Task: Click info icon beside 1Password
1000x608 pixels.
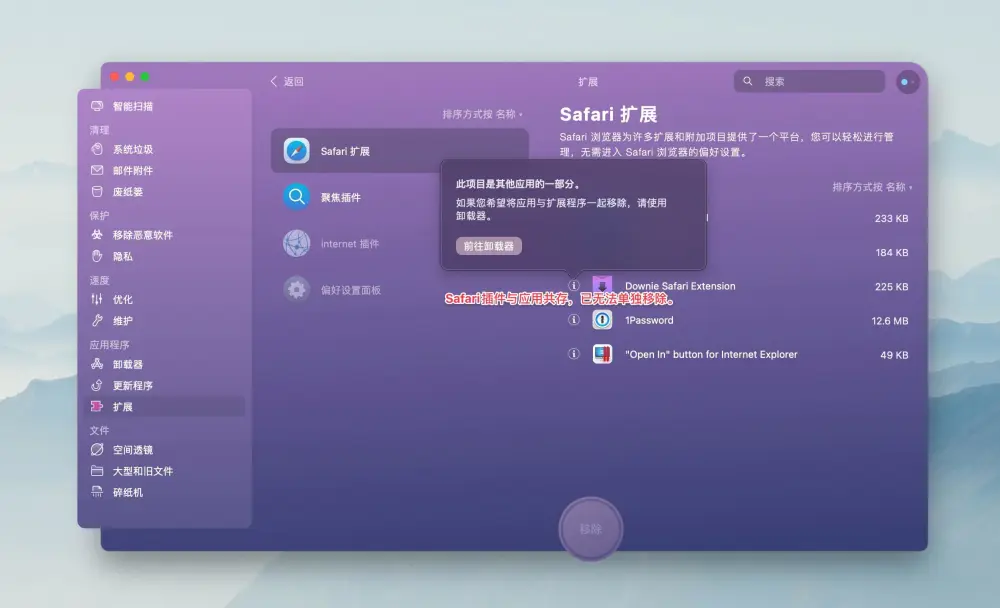Action: [x=574, y=320]
